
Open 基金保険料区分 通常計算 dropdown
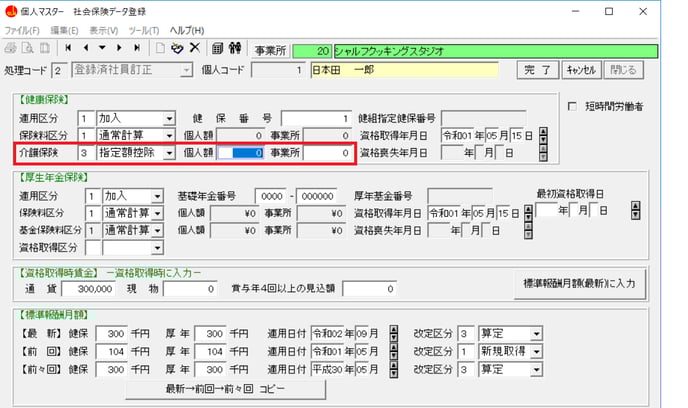[157, 230]
